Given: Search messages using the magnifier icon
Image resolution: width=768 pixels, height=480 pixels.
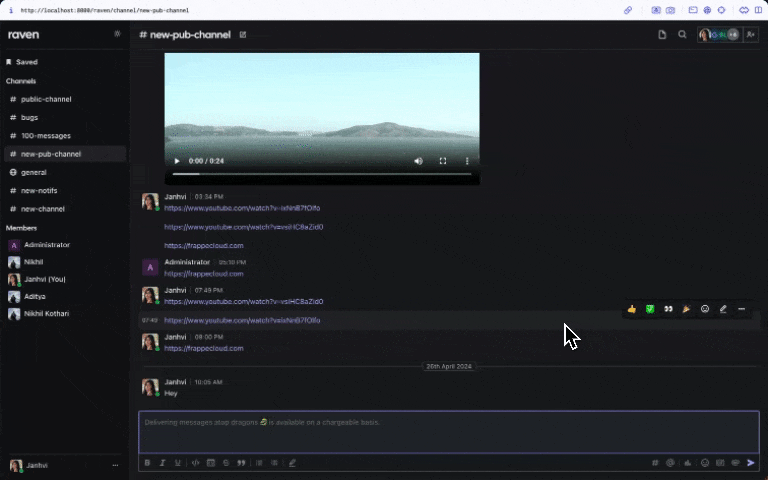Looking at the screenshot, I should [682, 35].
